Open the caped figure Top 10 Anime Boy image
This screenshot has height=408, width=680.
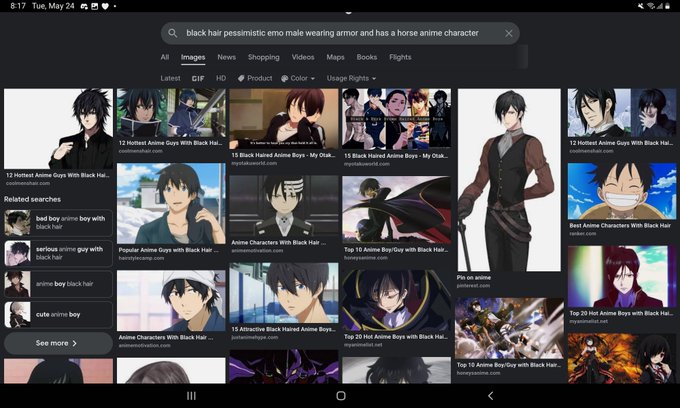(396, 210)
